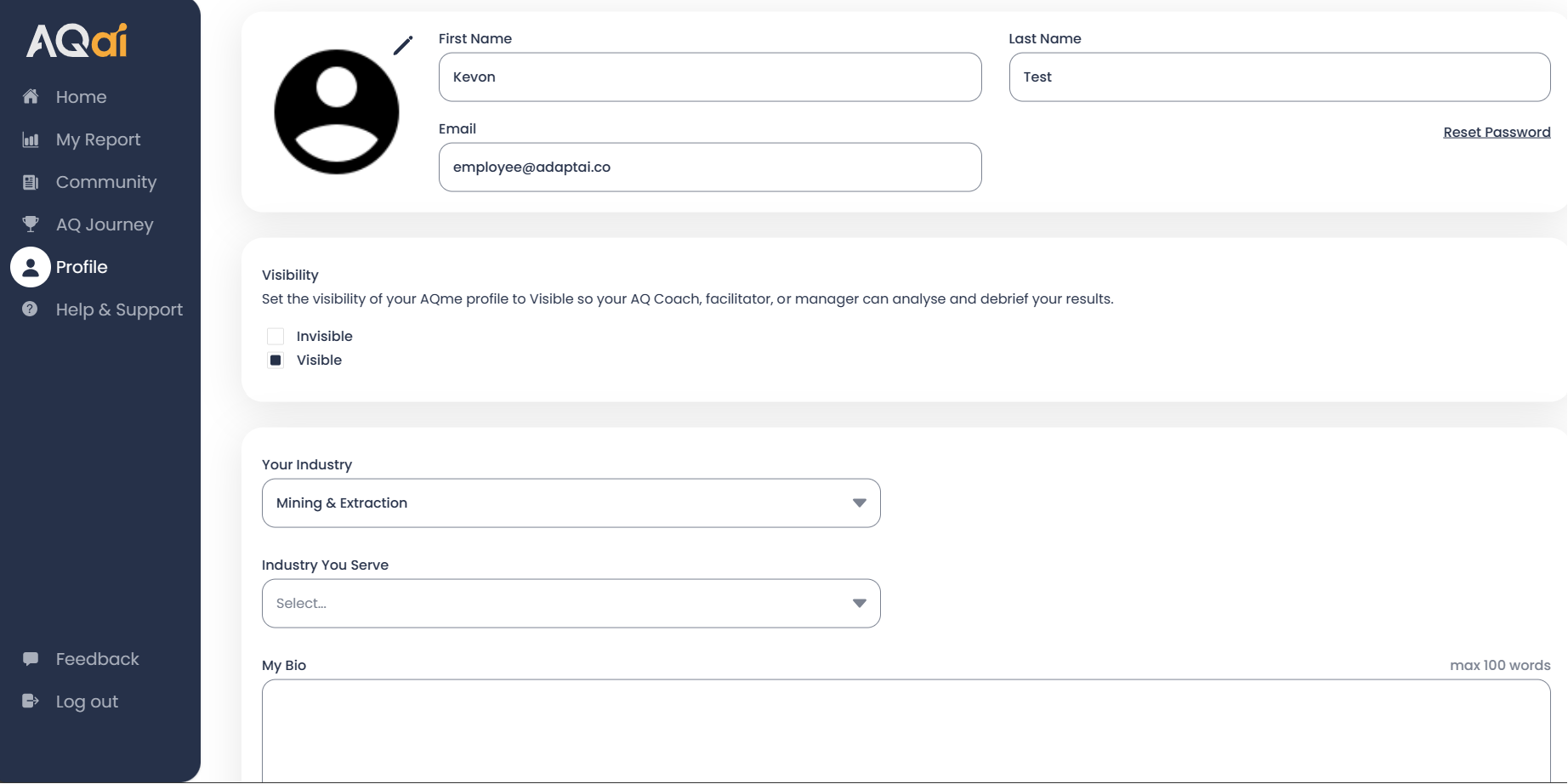Viewport: 1568px width, 784px height.
Task: Click the arrow on the Select... dropdown
Action: (x=860, y=604)
